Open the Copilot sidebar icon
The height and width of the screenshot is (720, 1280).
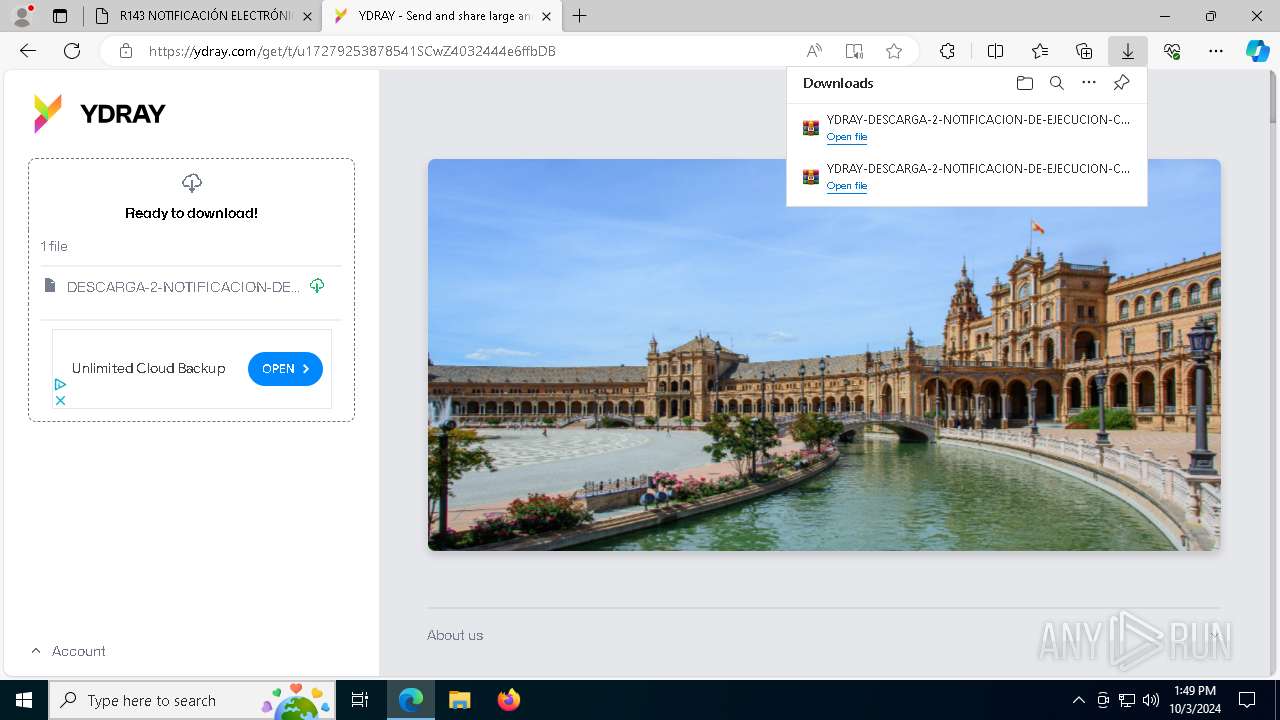click(x=1257, y=51)
